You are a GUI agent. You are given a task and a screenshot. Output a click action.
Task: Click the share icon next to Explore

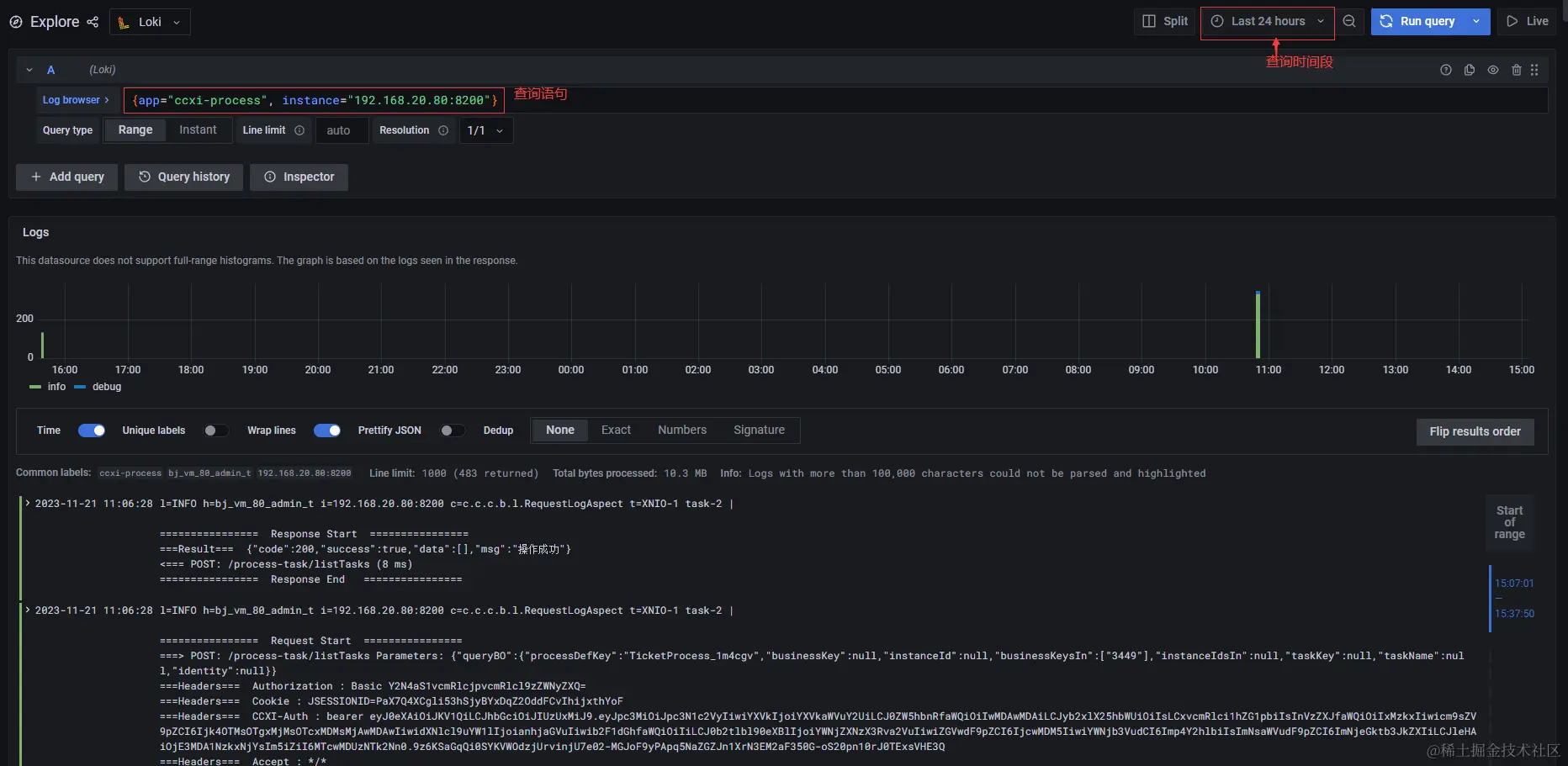(x=93, y=22)
